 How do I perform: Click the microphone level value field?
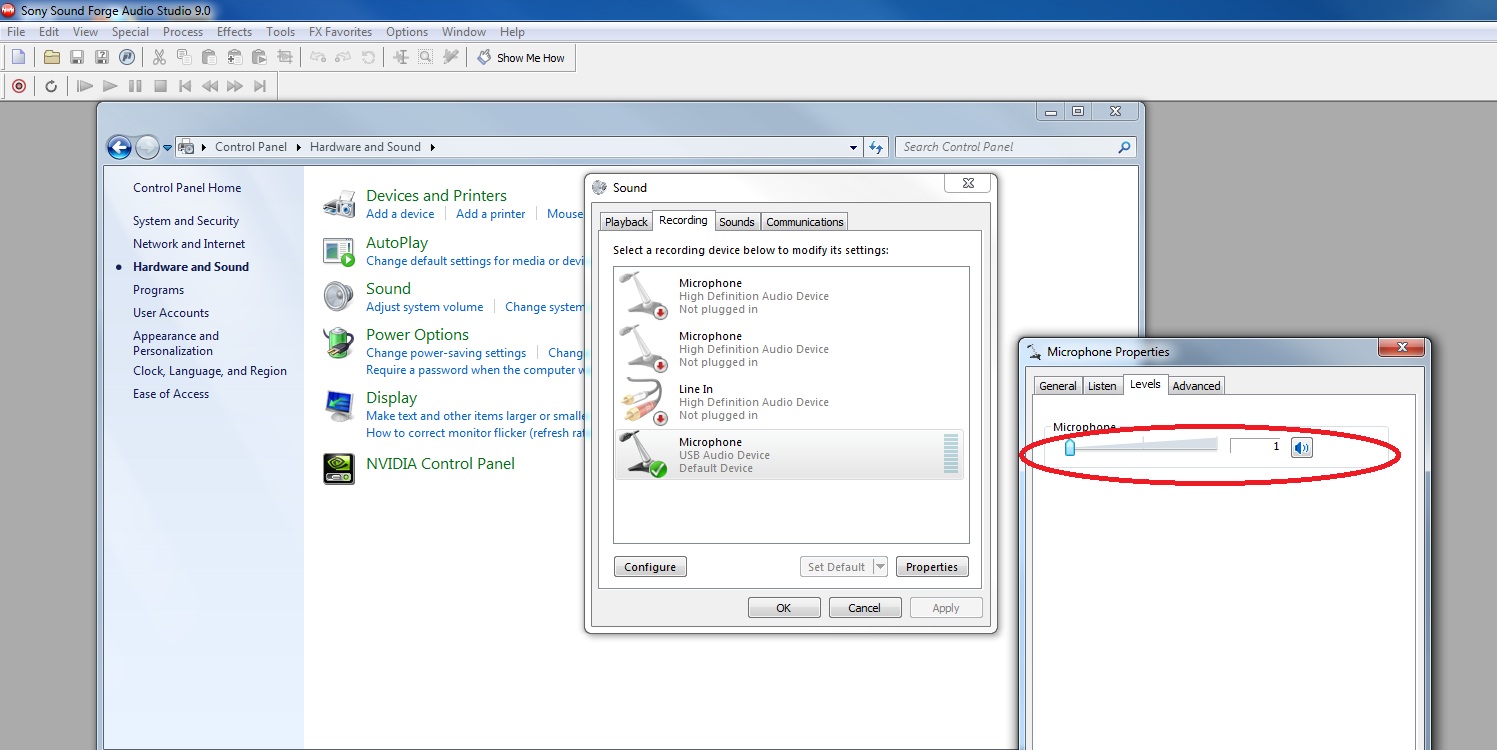(1256, 447)
